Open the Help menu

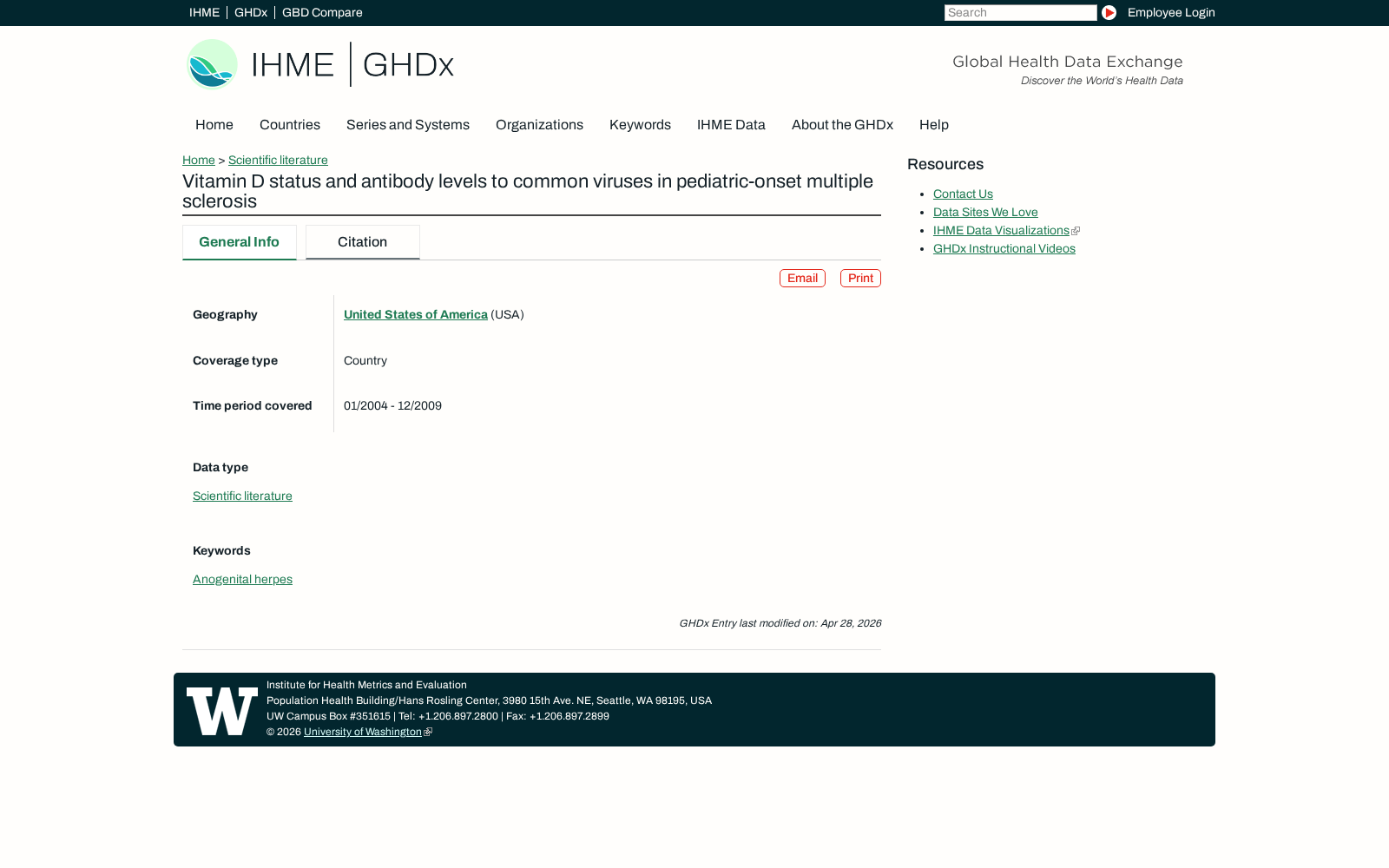[x=934, y=125]
